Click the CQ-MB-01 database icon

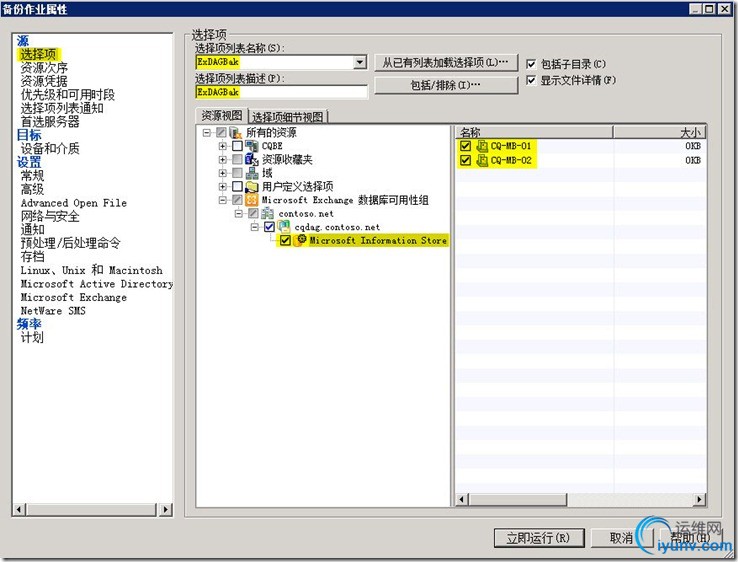pyautogui.click(x=482, y=146)
